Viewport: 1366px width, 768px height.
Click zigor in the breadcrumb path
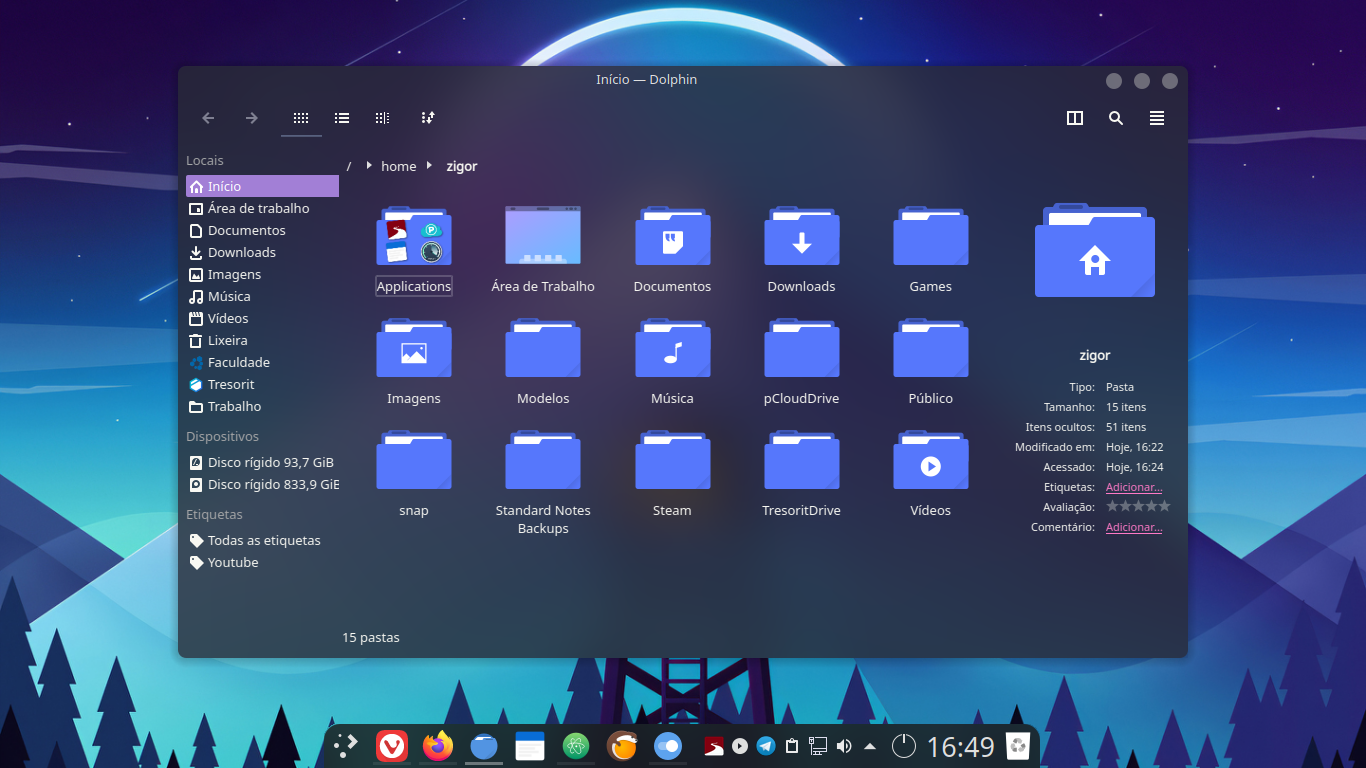pyautogui.click(x=461, y=166)
